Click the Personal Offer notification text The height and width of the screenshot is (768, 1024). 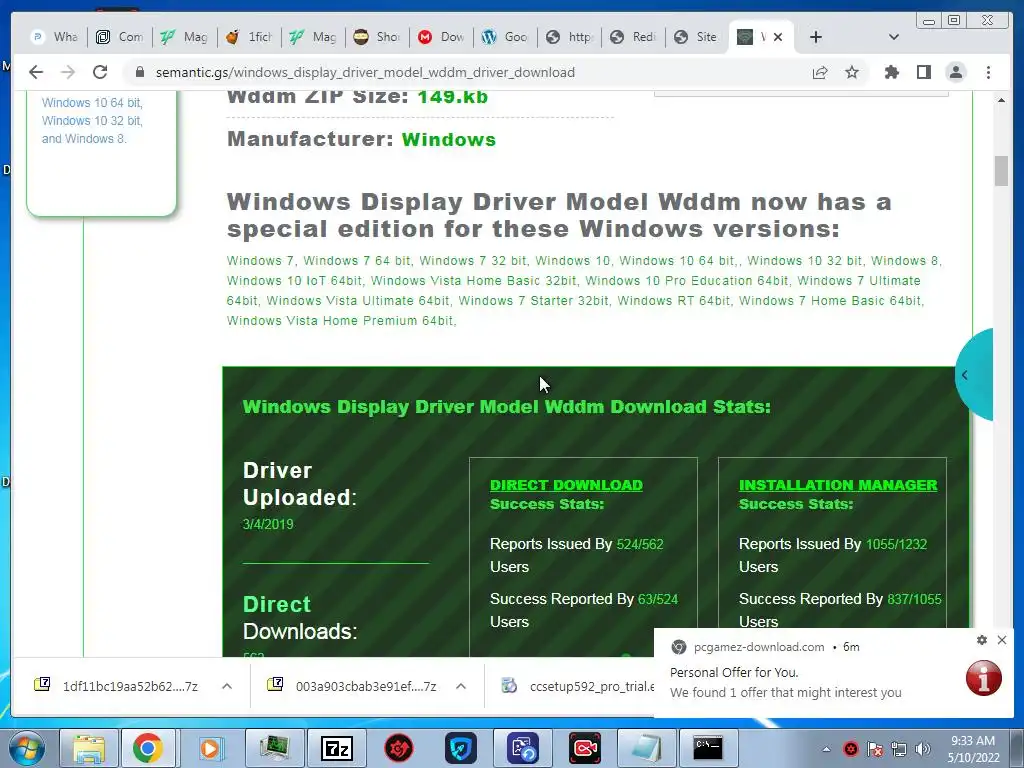[733, 672]
